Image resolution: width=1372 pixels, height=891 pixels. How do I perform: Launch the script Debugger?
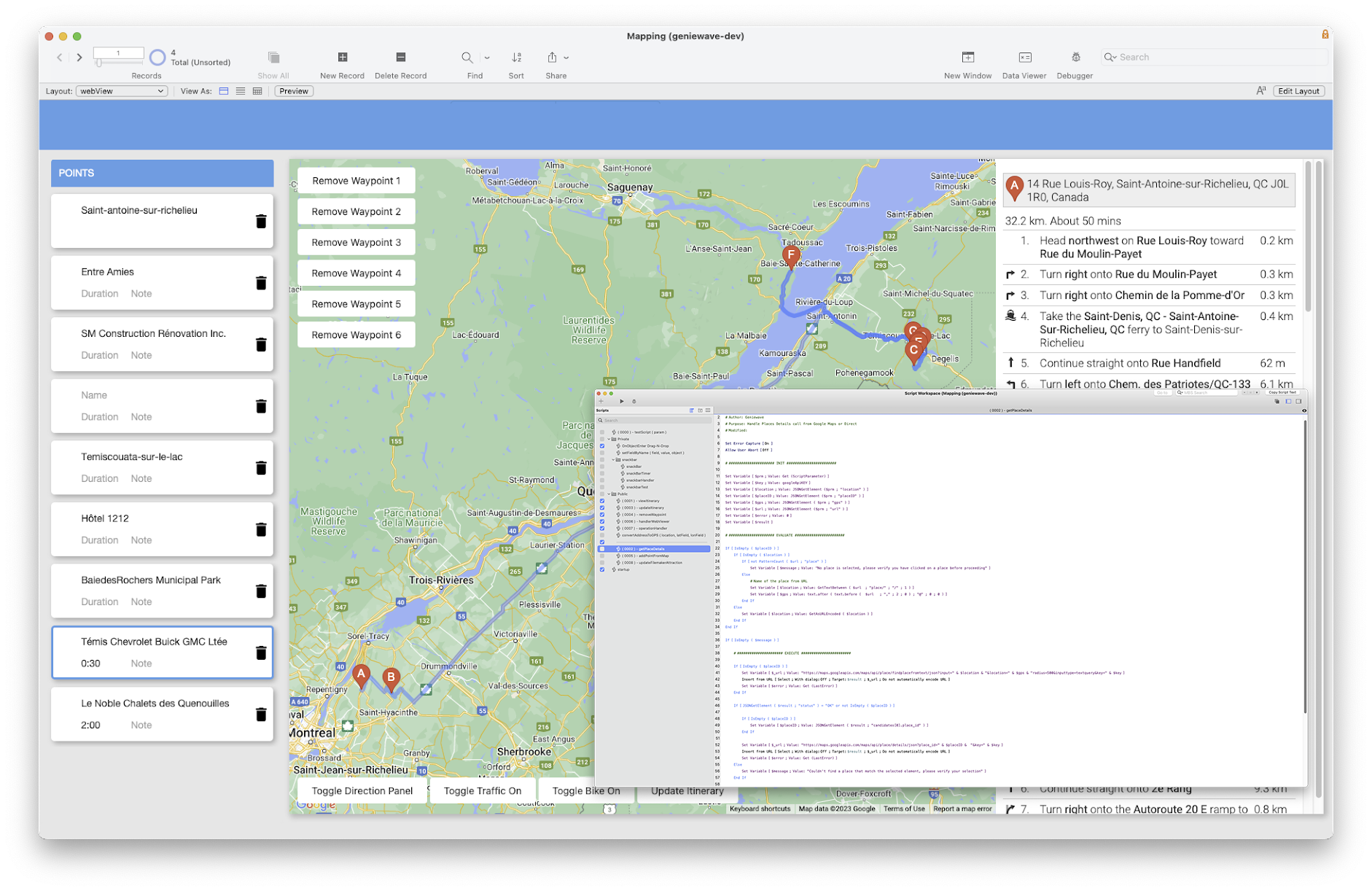point(1075,57)
